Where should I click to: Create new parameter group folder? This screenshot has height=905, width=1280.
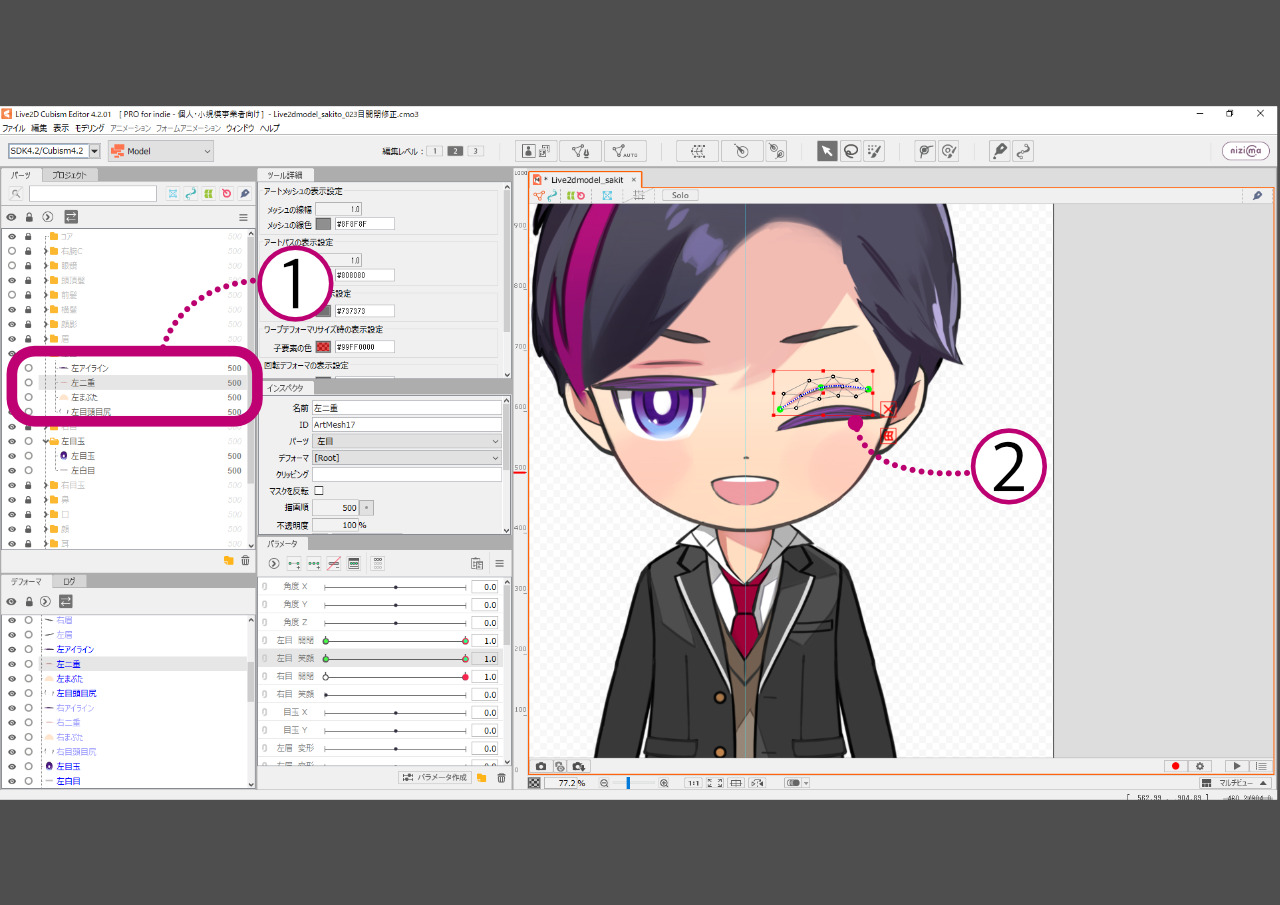(481, 777)
